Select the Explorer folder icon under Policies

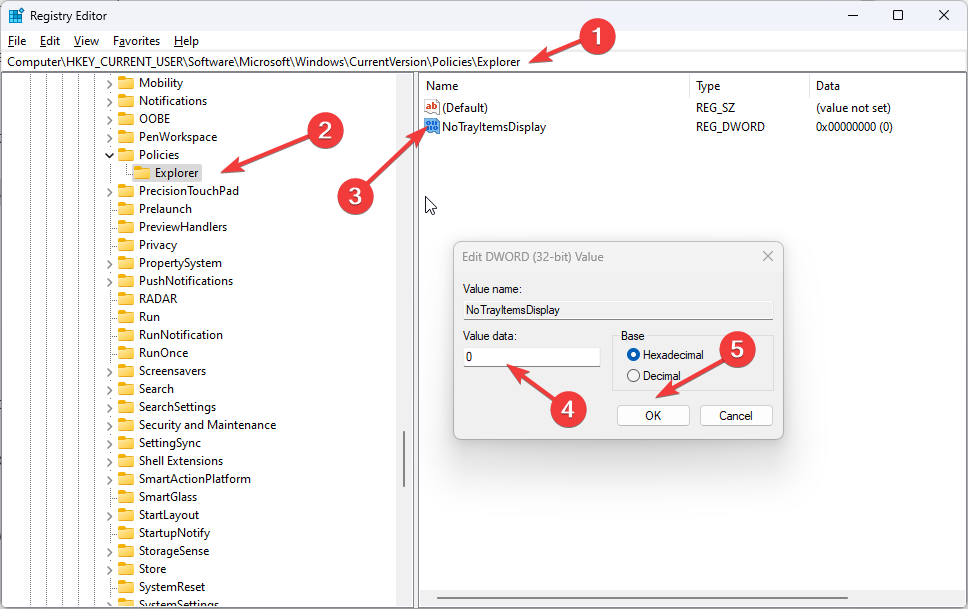tap(142, 173)
